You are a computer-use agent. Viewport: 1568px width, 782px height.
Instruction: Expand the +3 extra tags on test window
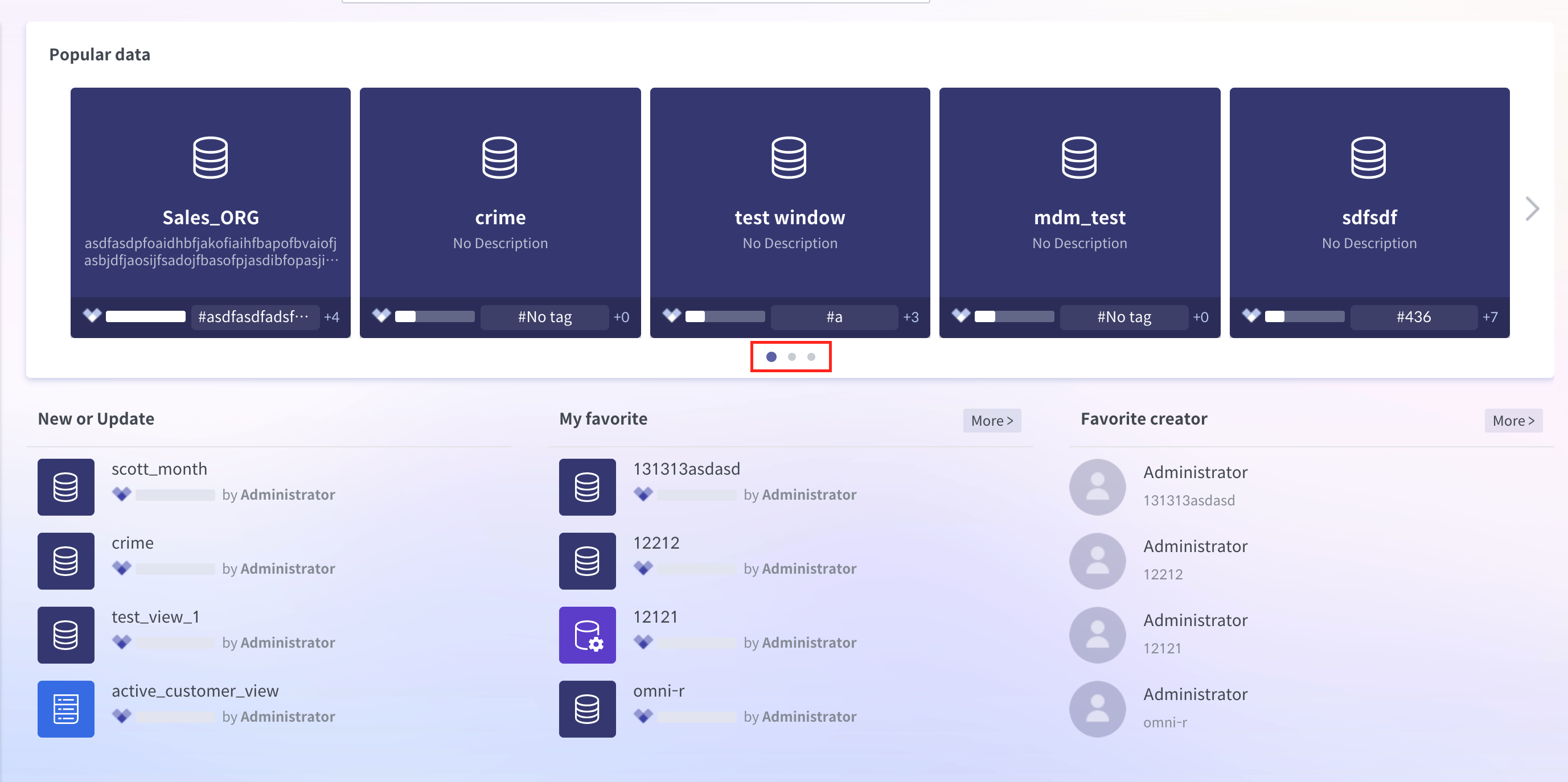tap(910, 316)
